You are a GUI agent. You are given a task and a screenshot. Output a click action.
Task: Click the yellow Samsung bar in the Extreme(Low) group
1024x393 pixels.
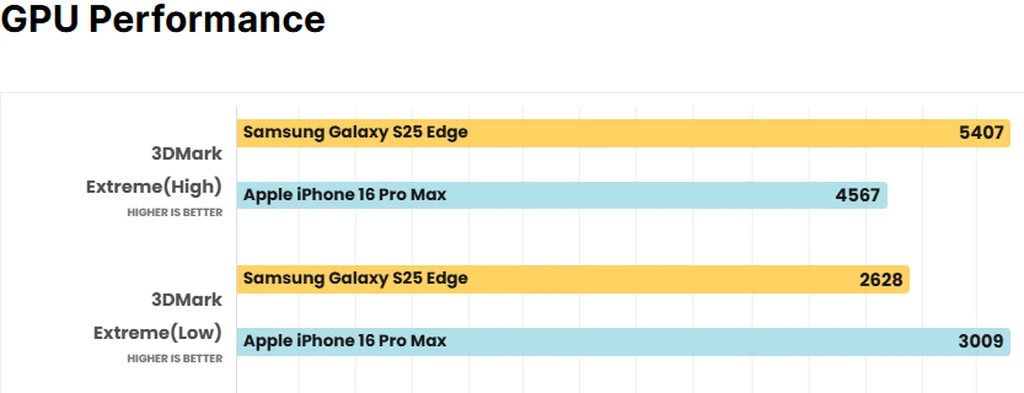point(573,279)
